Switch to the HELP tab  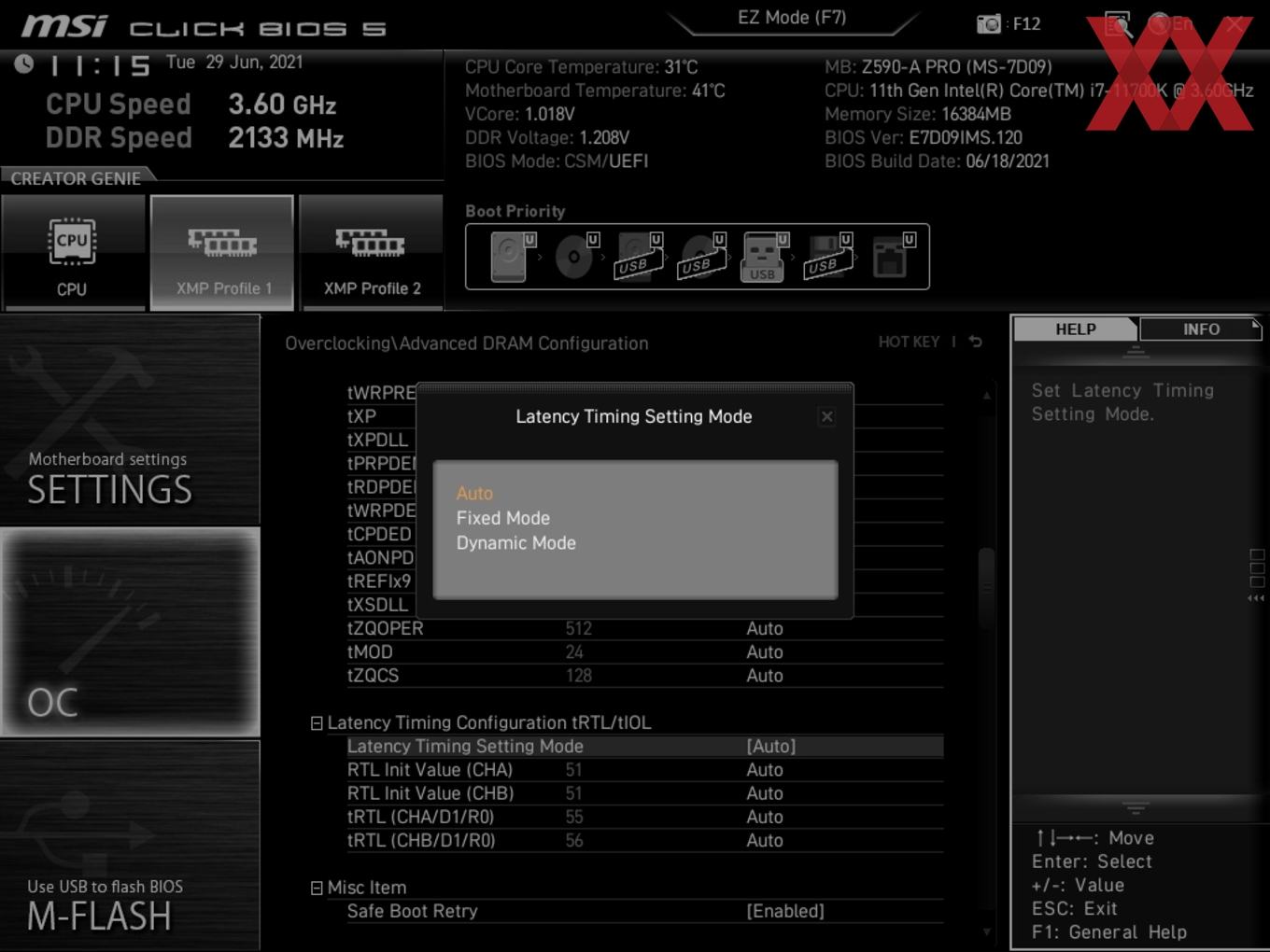click(1075, 329)
